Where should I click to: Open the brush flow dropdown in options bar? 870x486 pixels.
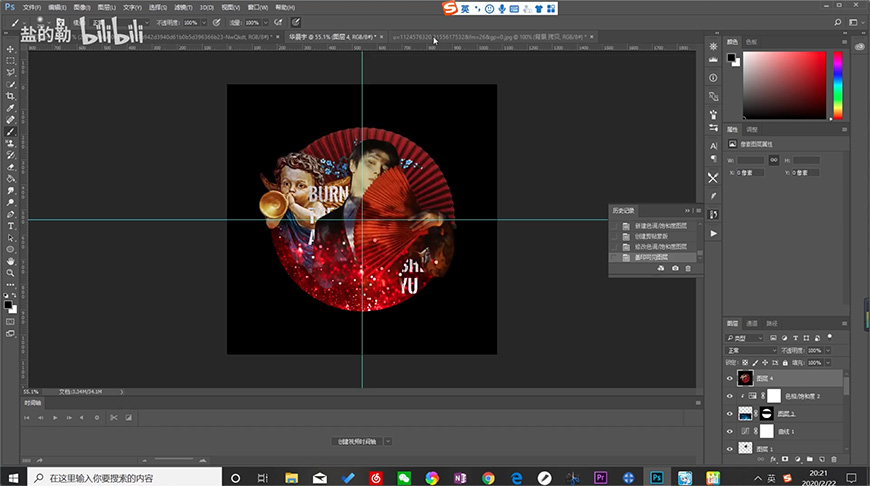pos(265,23)
